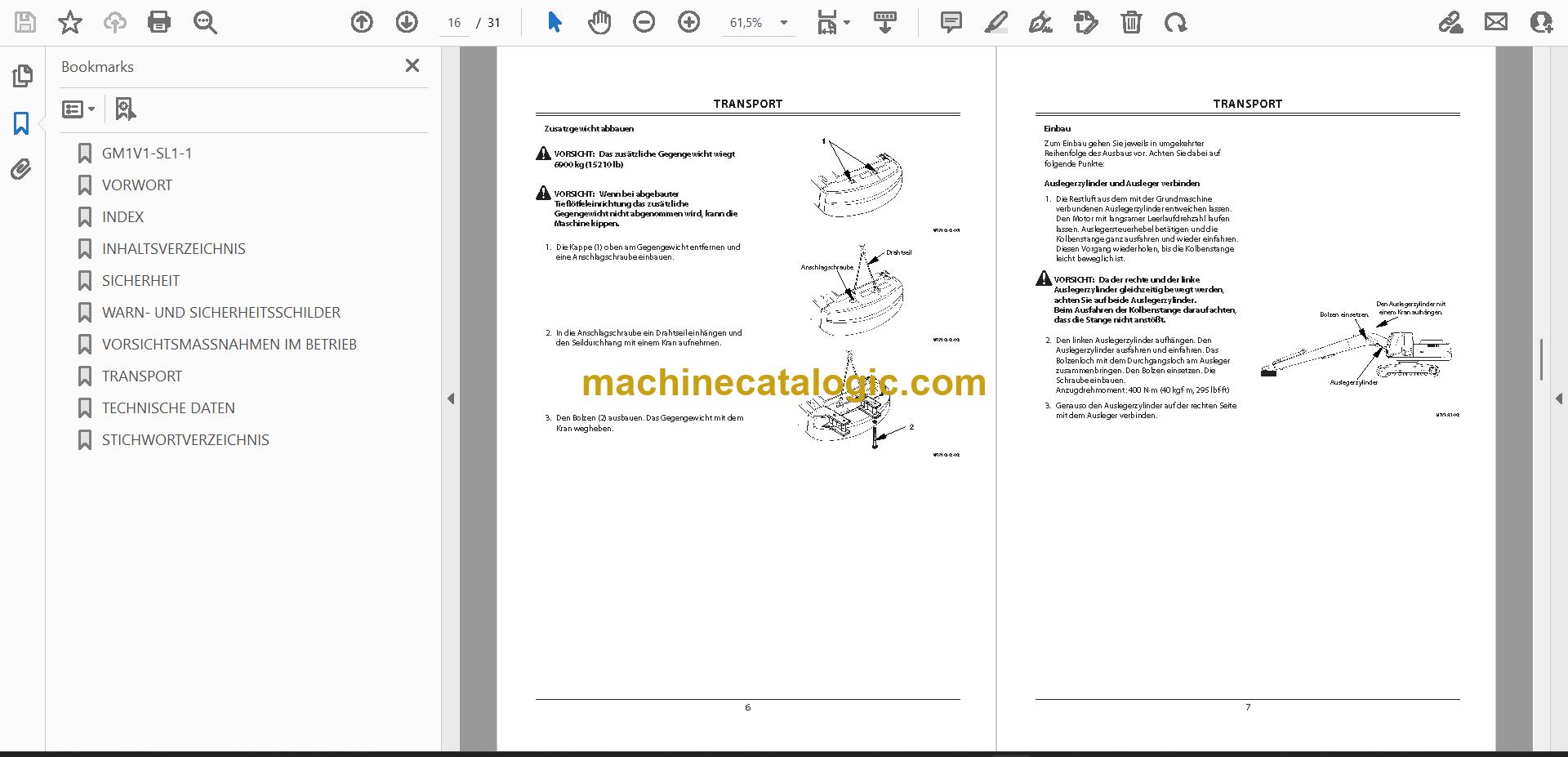The width and height of the screenshot is (1568, 757).
Task: Go to previous page with up arrow
Action: click(362, 22)
